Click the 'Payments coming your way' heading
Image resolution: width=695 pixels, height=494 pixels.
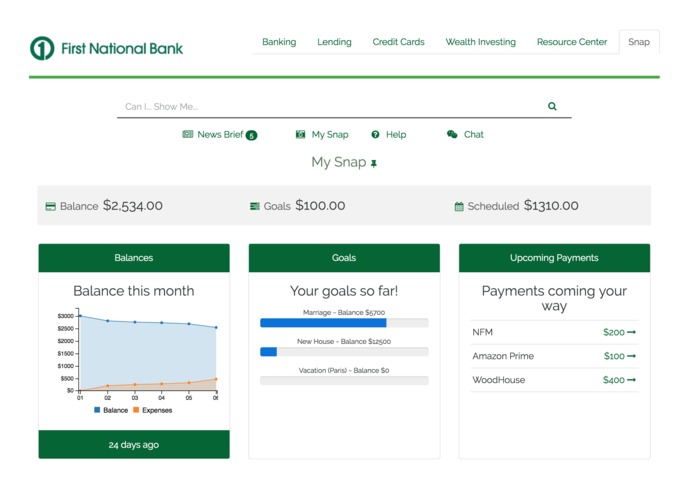click(554, 299)
